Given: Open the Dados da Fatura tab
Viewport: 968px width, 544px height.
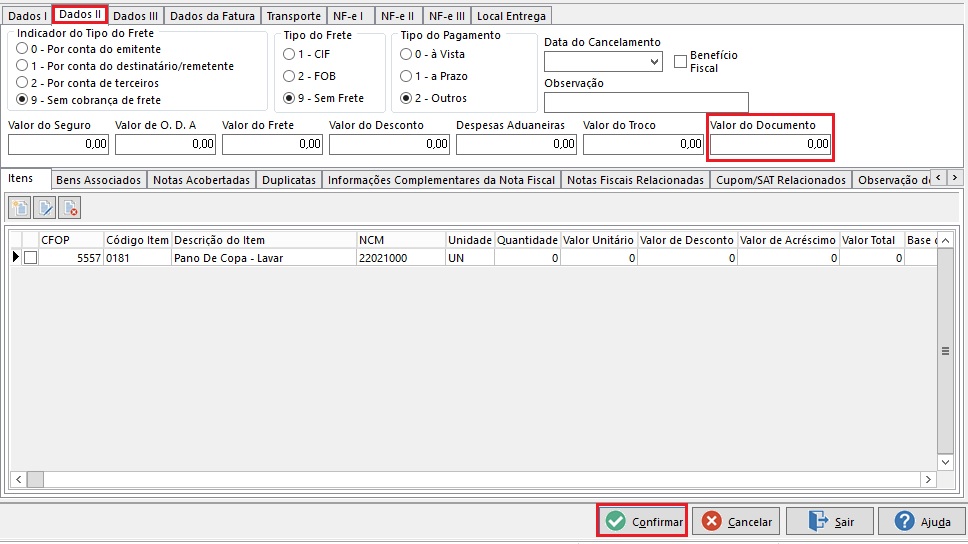Looking at the screenshot, I should coord(212,15).
